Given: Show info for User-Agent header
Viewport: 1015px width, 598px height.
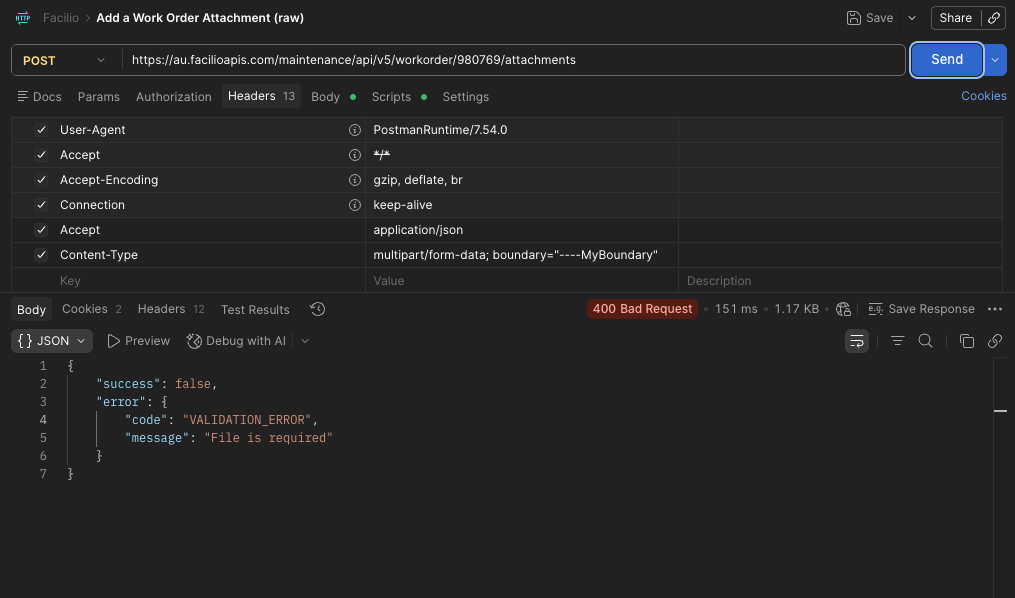Looking at the screenshot, I should point(355,130).
